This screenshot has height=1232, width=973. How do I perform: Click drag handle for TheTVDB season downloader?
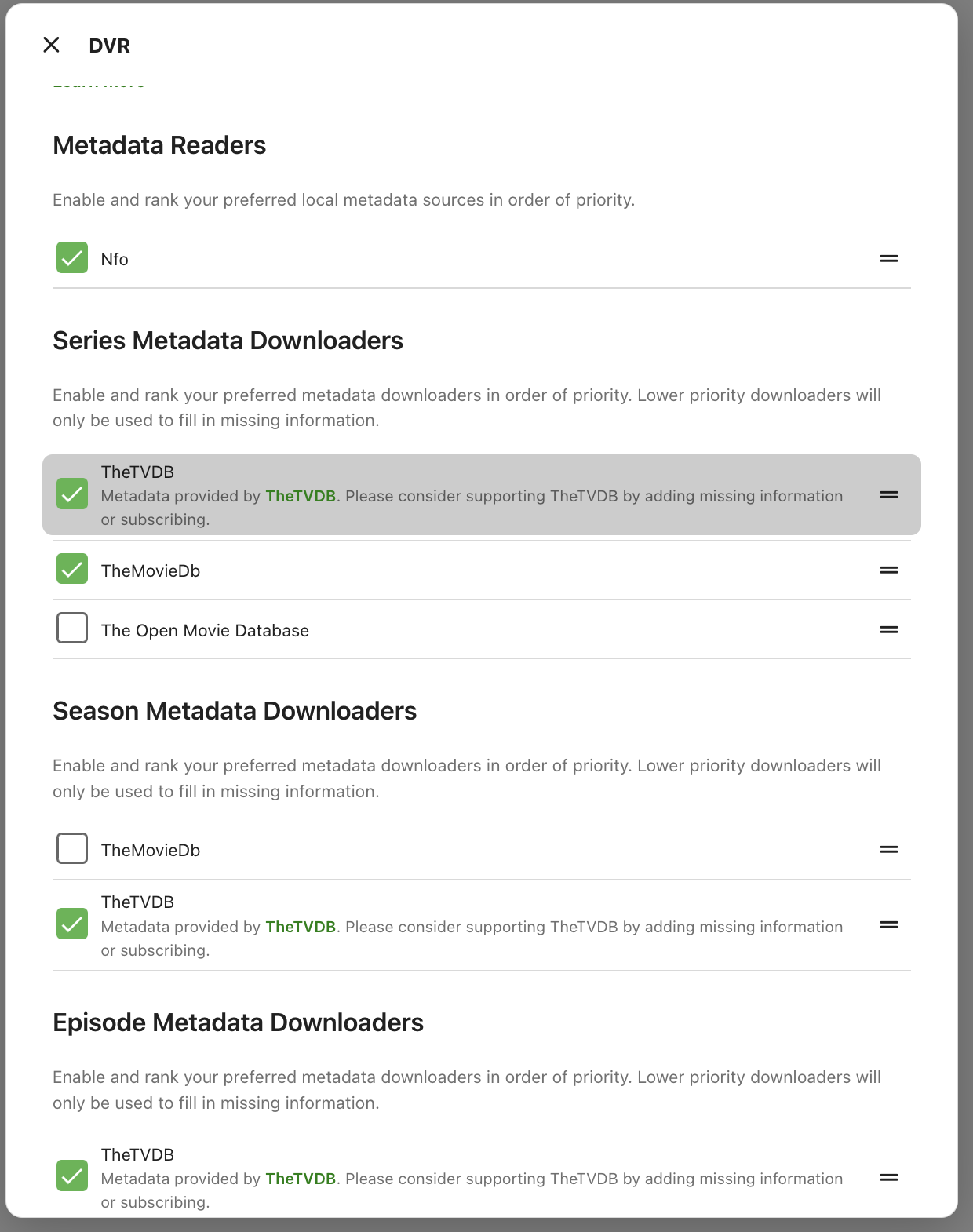point(888,925)
